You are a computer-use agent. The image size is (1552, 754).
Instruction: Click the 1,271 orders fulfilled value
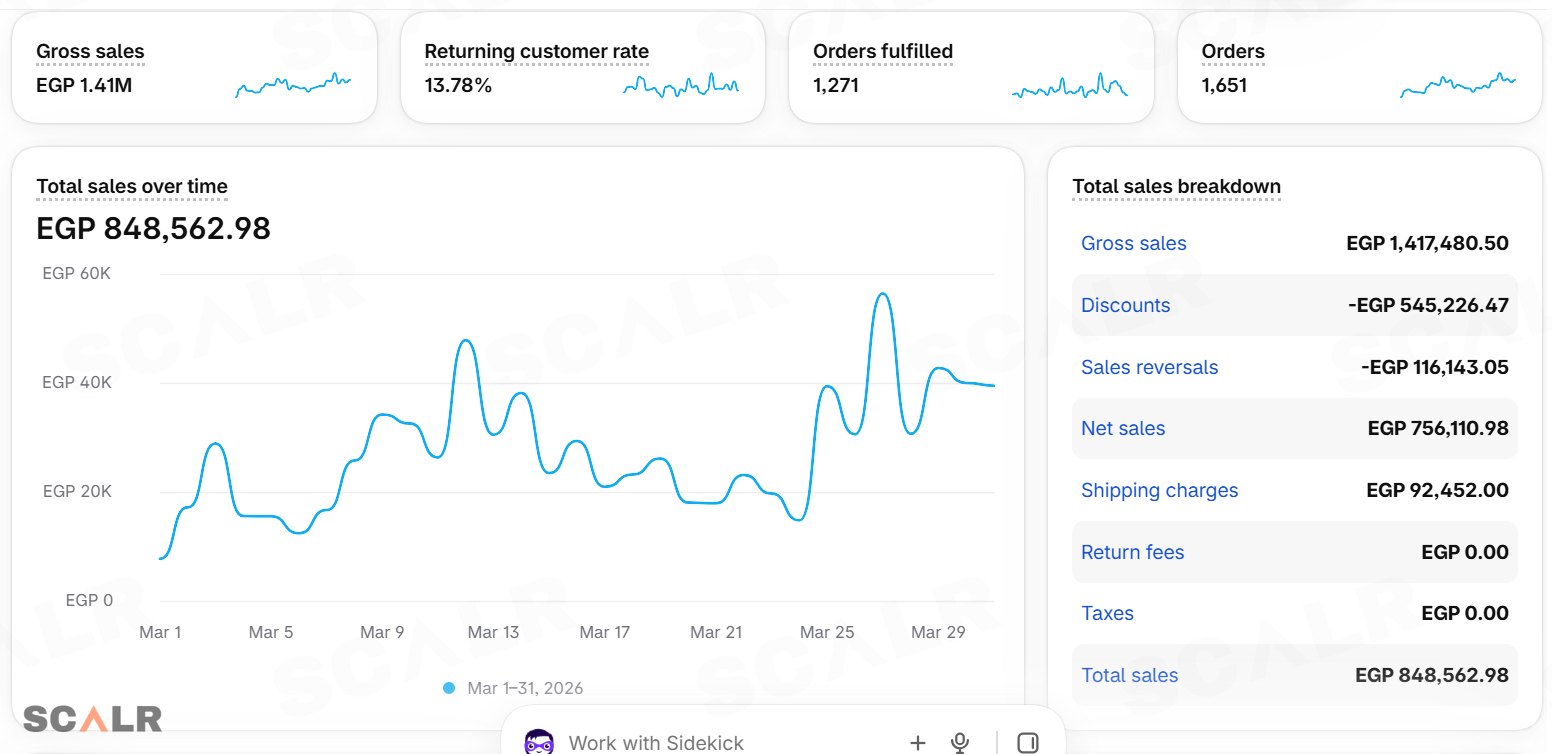(x=836, y=85)
